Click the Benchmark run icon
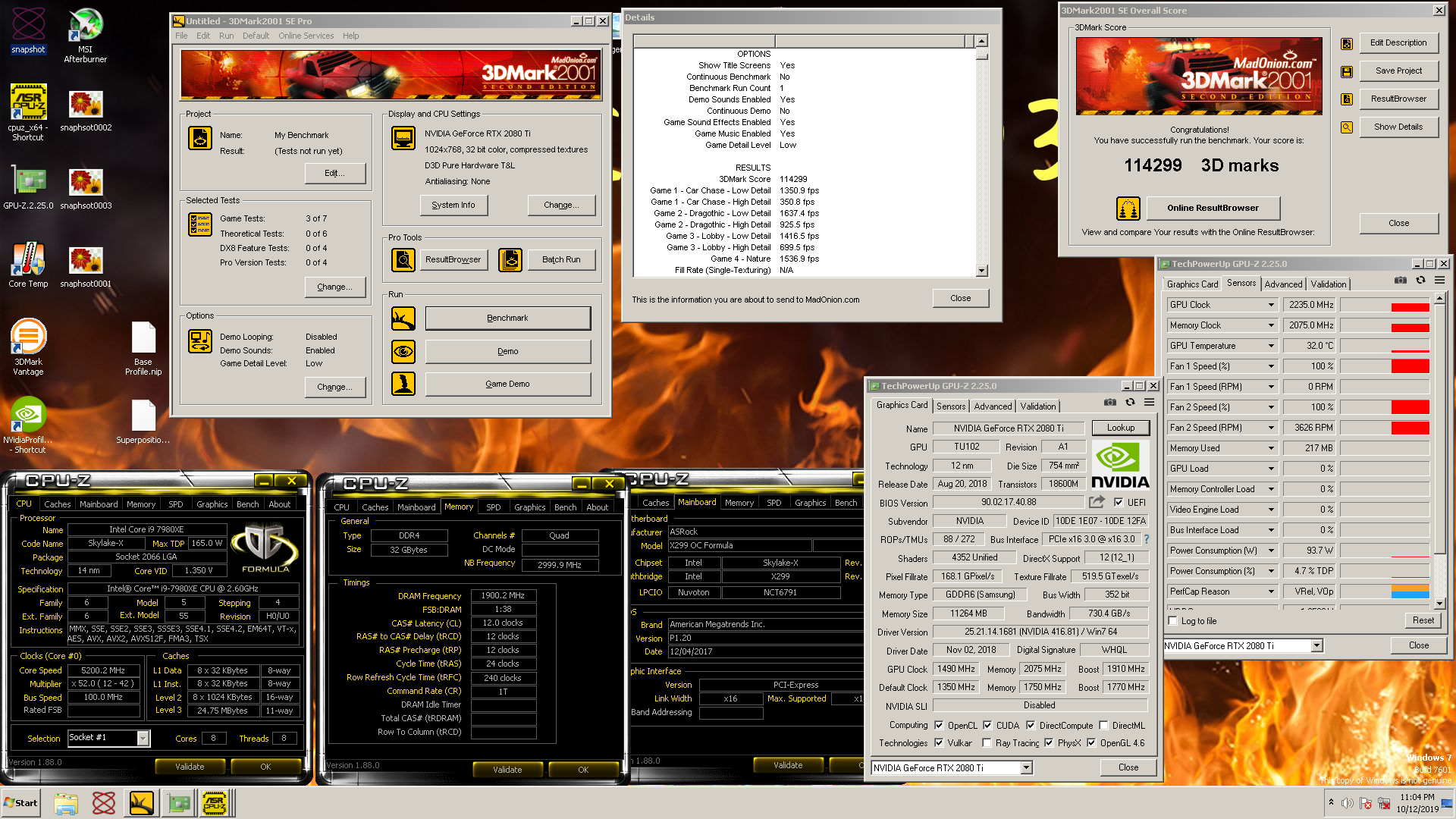This screenshot has width=1456, height=819. (403, 318)
